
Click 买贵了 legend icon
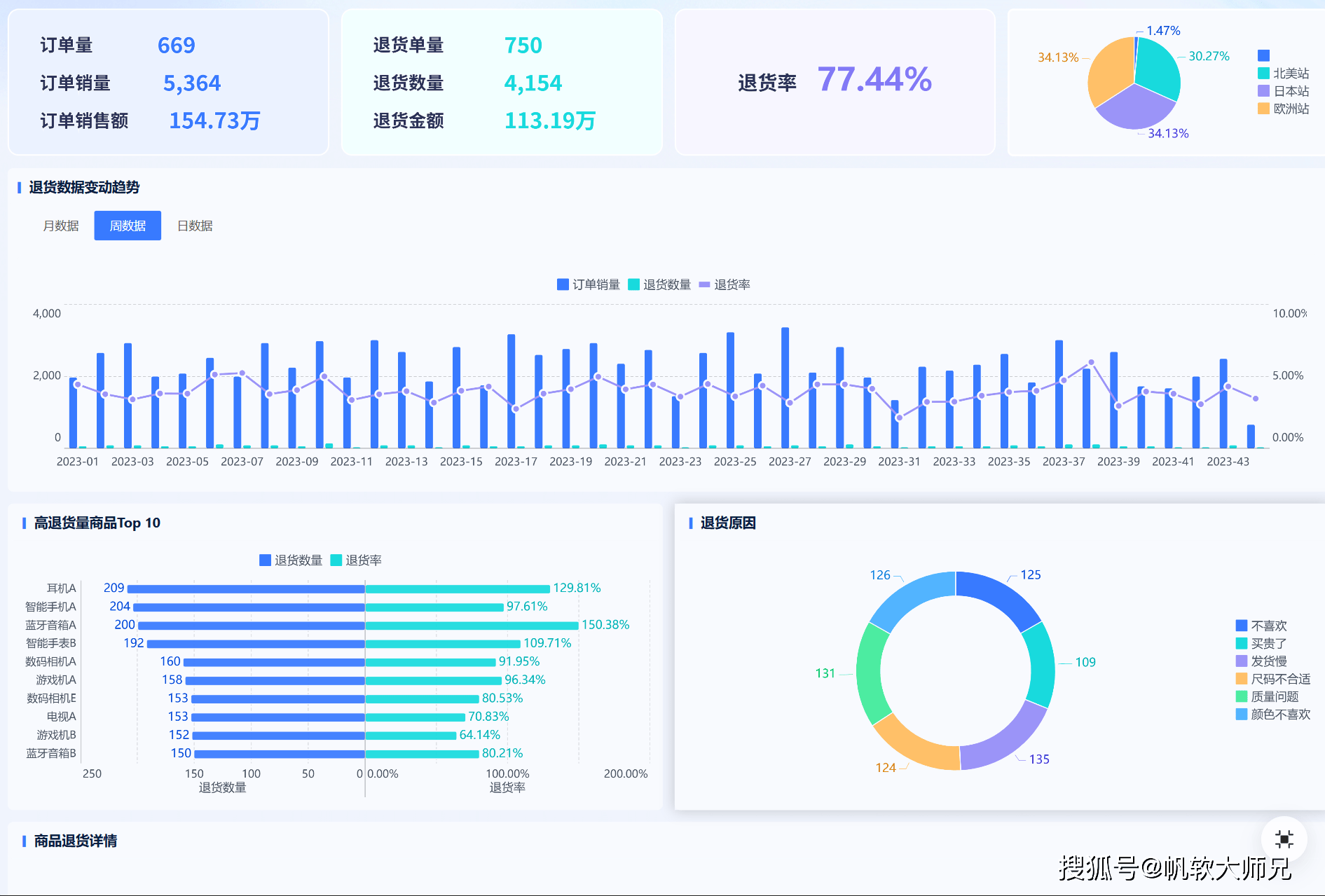[1242, 643]
